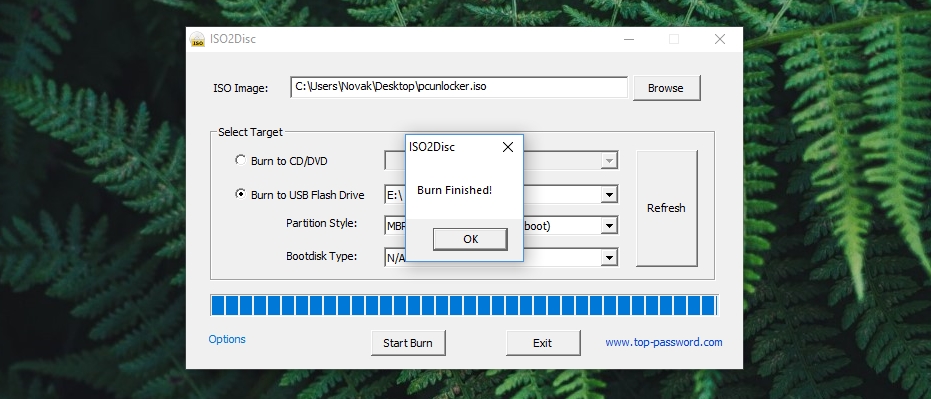Click the 'Select Target' group label
The image size is (931, 399).
point(250,132)
